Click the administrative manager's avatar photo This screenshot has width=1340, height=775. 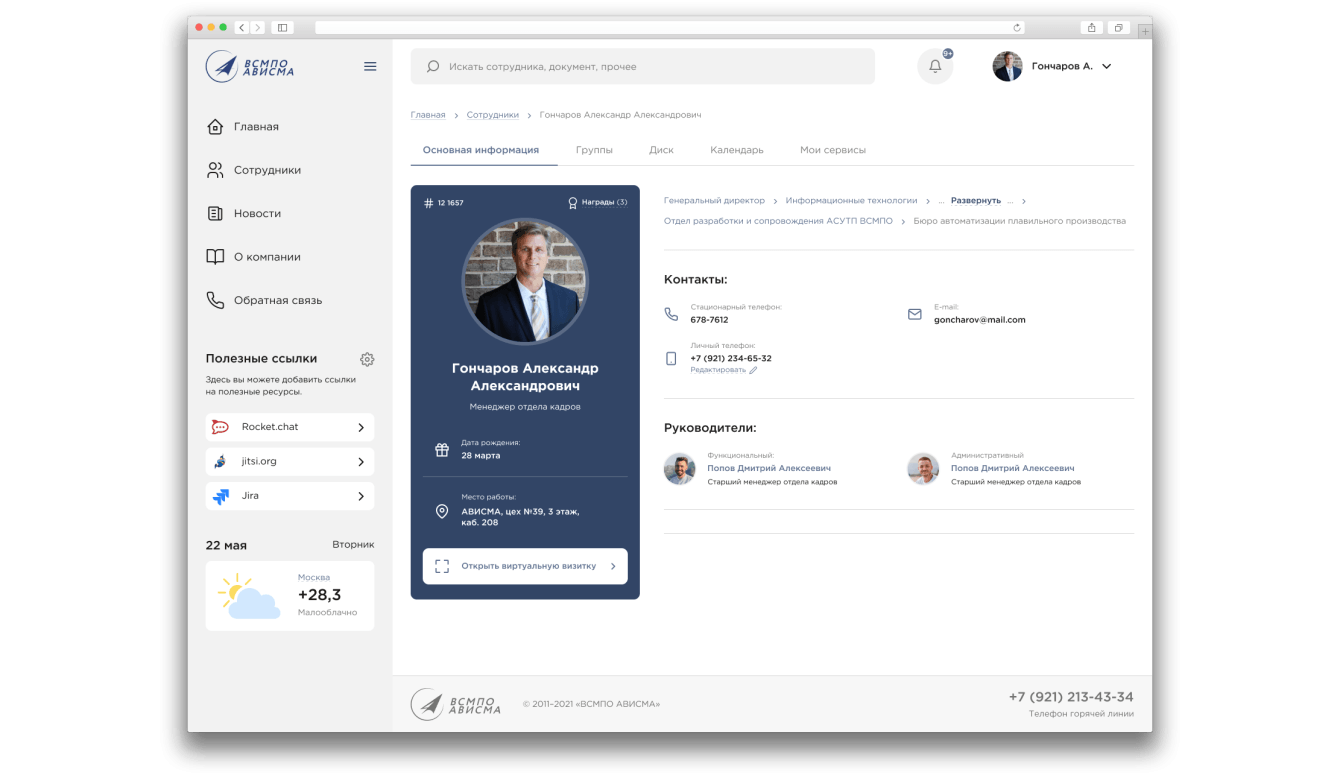coord(923,469)
